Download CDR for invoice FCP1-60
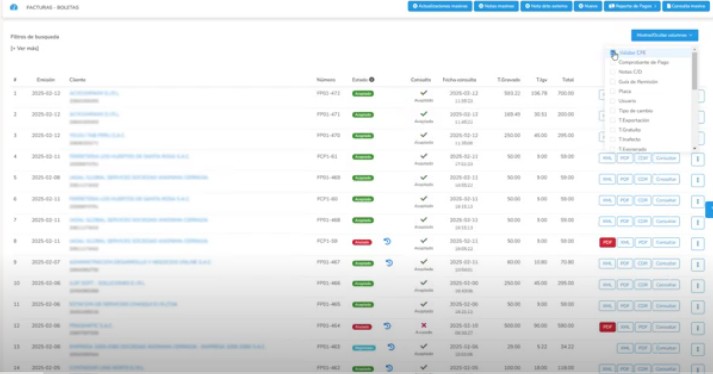 point(643,200)
